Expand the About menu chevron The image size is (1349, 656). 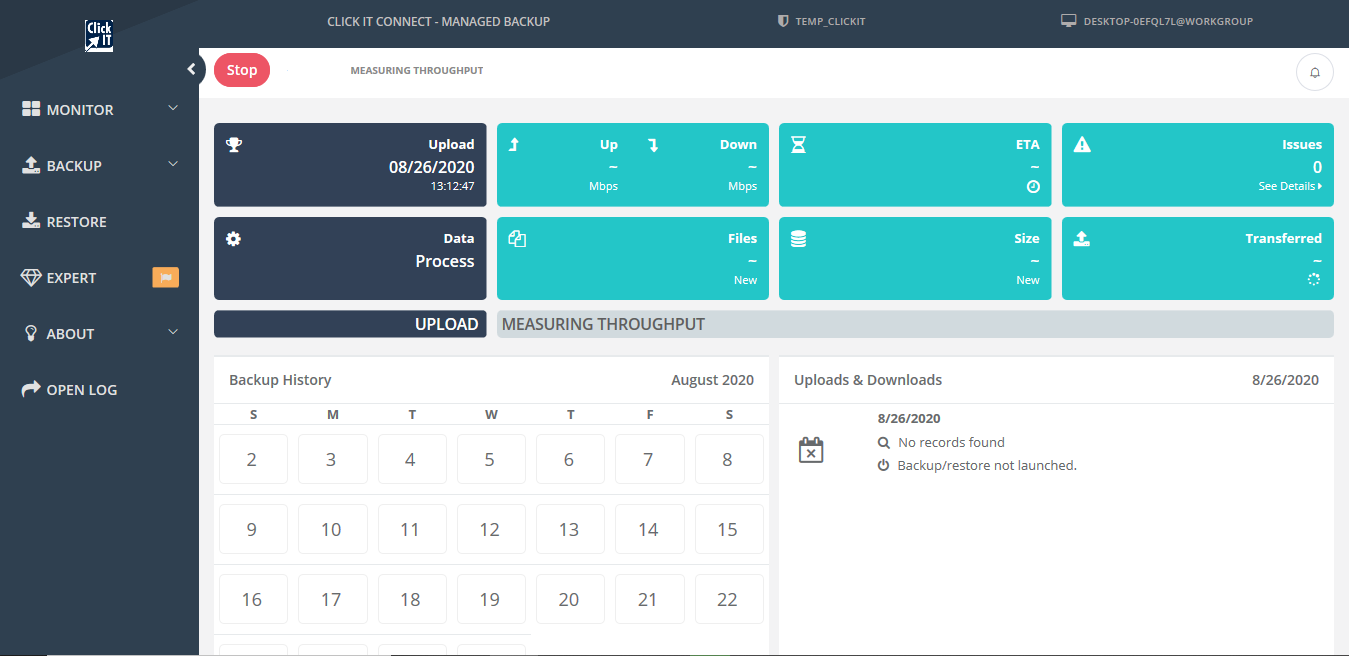coord(173,332)
